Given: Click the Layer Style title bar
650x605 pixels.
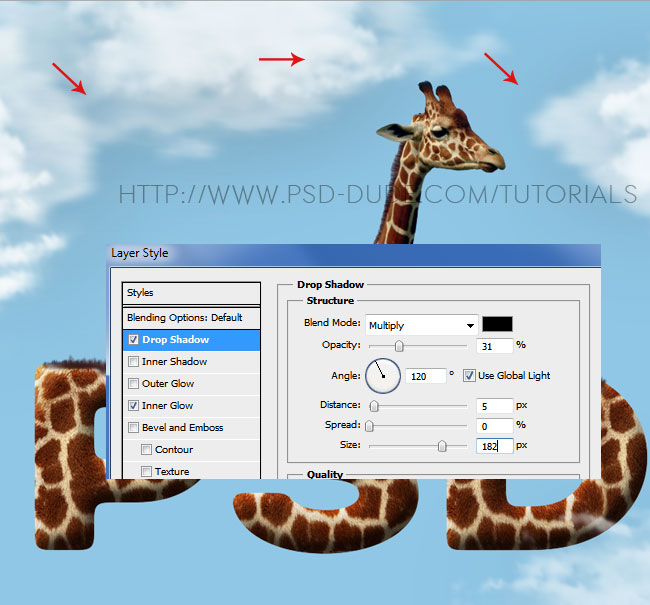Looking at the screenshot, I should pyautogui.click(x=354, y=254).
